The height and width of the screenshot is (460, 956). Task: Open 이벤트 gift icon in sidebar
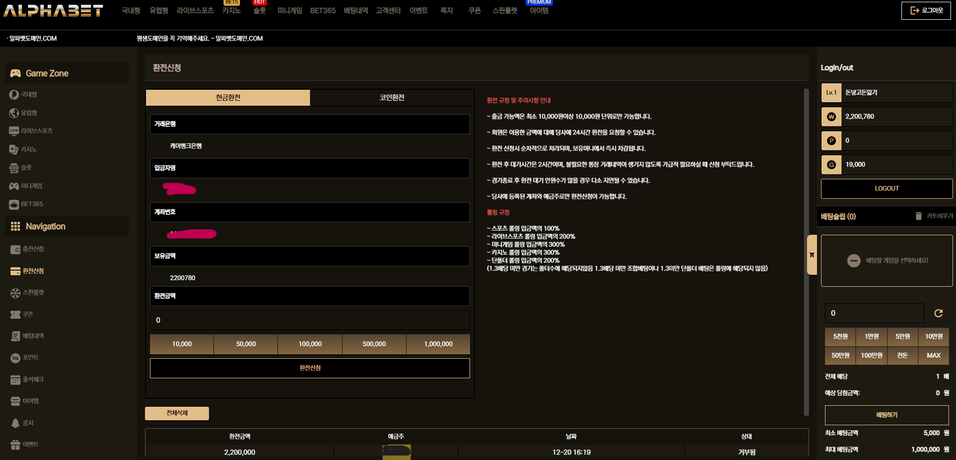coord(14,444)
